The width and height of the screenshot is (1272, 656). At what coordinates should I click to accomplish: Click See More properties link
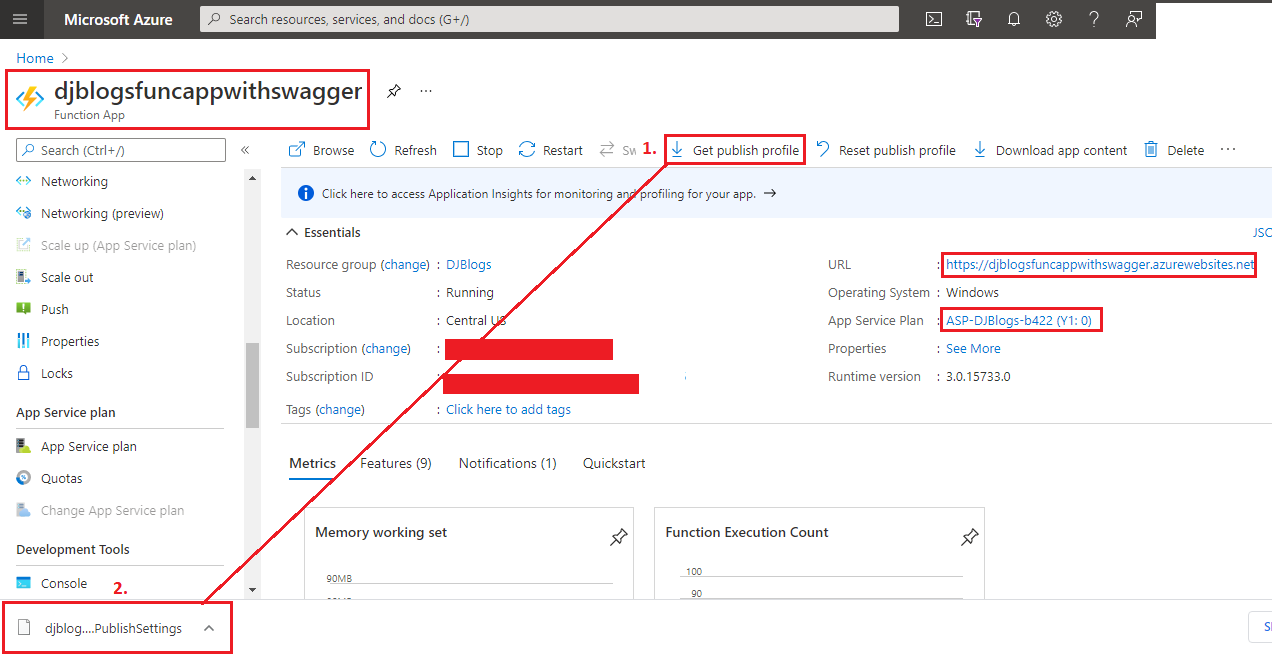point(973,349)
